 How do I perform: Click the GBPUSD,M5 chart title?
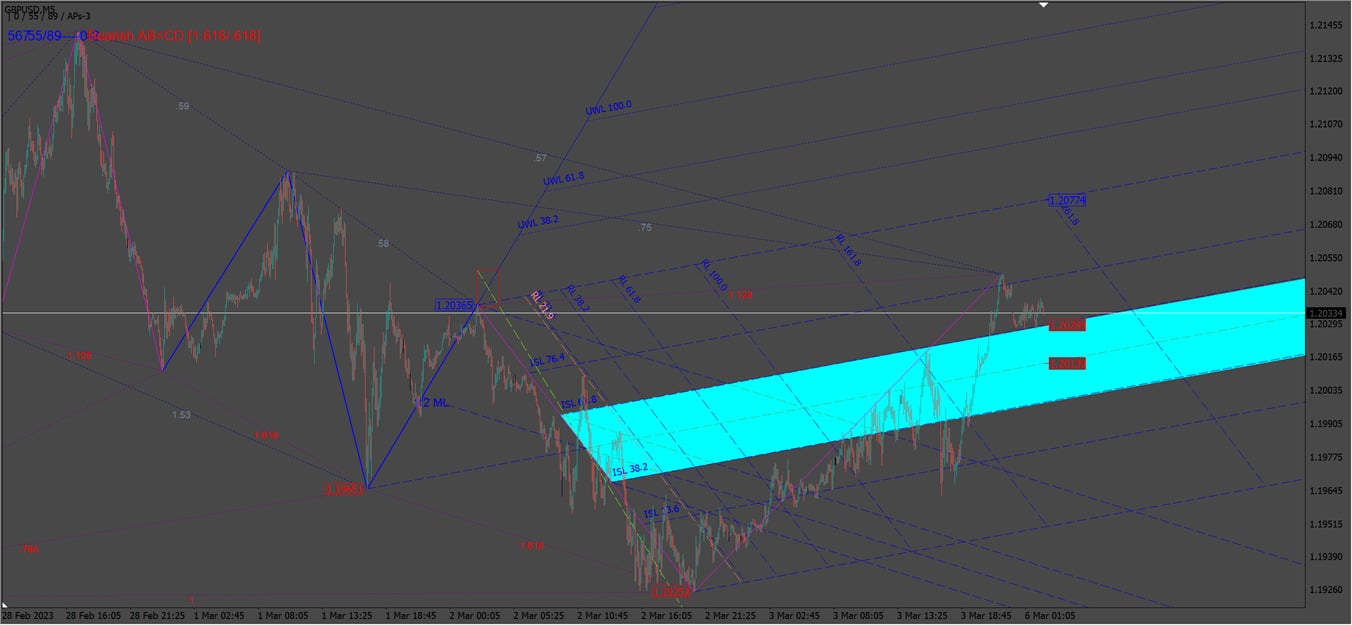[28, 9]
